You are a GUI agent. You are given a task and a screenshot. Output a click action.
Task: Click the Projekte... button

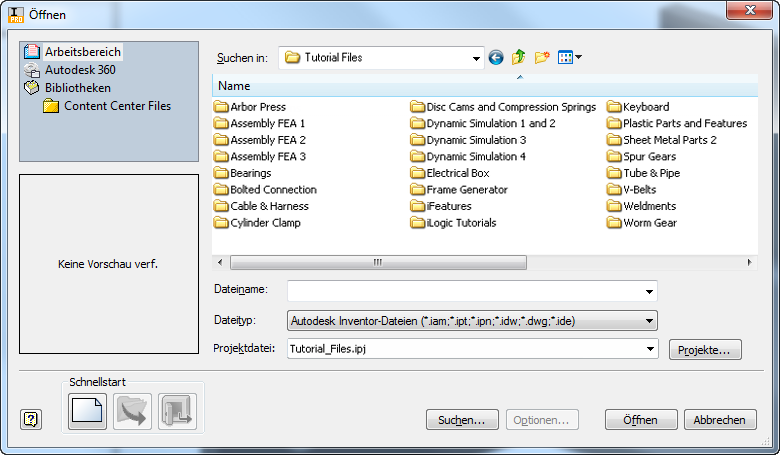(x=705, y=350)
